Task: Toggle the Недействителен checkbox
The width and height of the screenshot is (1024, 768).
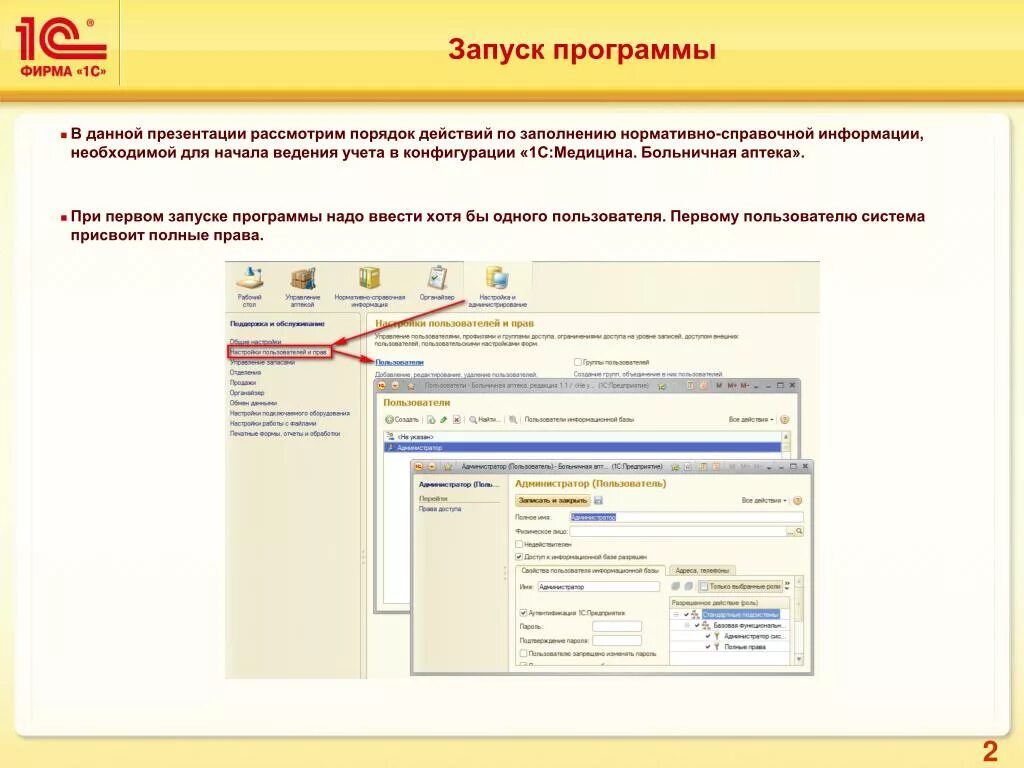Action: [x=519, y=544]
